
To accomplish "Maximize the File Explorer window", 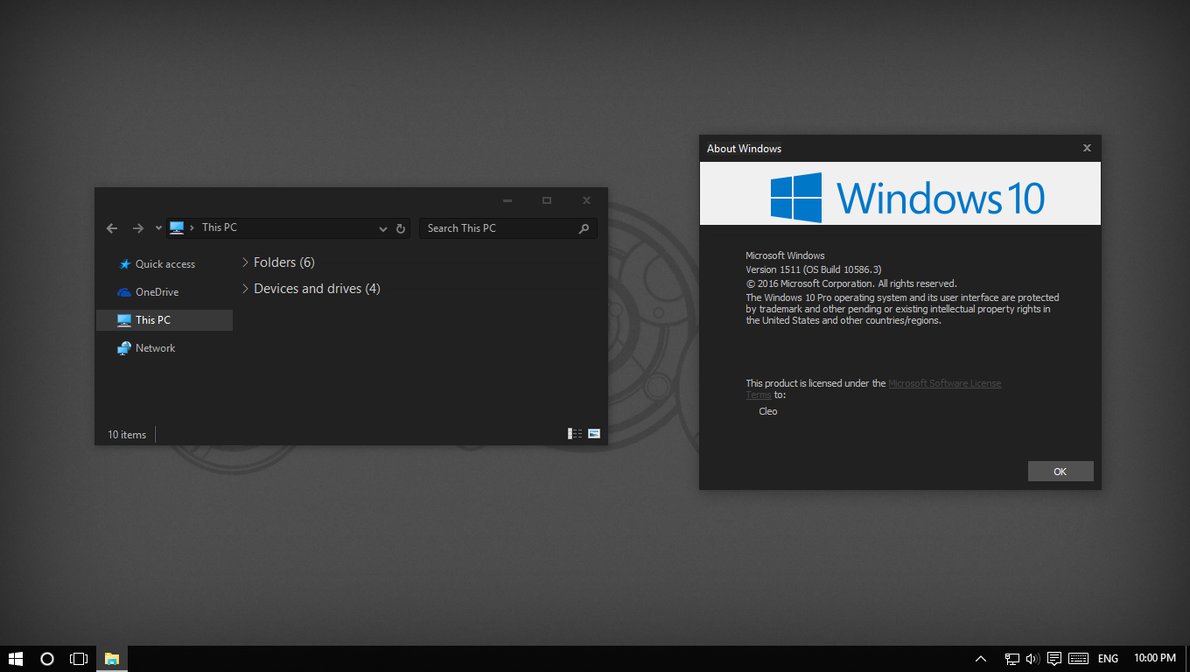I will point(546,200).
